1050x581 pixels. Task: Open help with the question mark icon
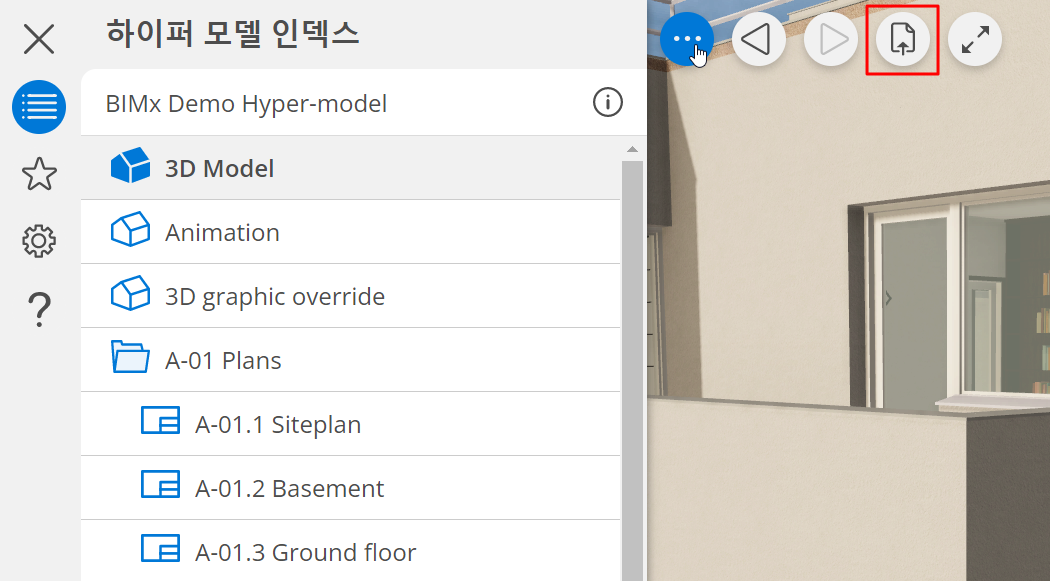tap(39, 309)
